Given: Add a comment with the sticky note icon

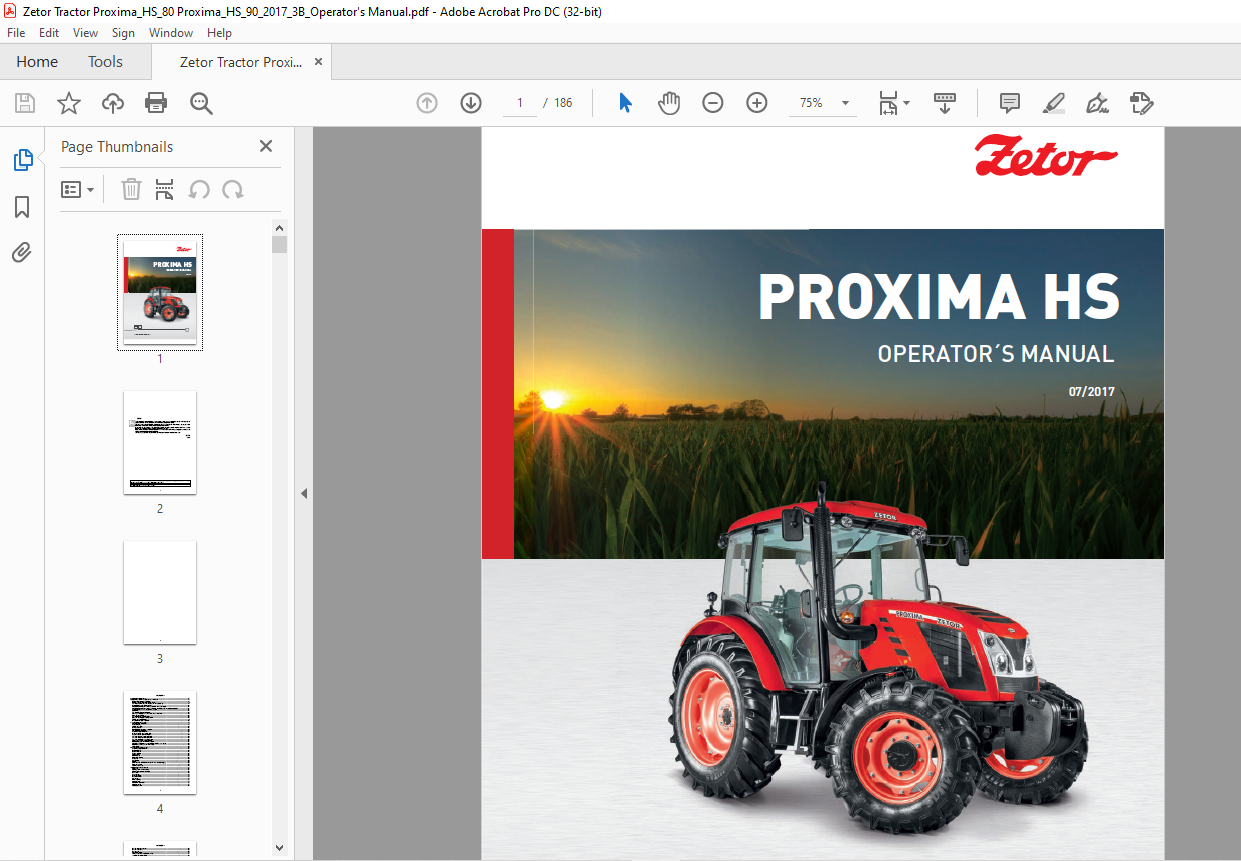Looking at the screenshot, I should coord(1010,103).
